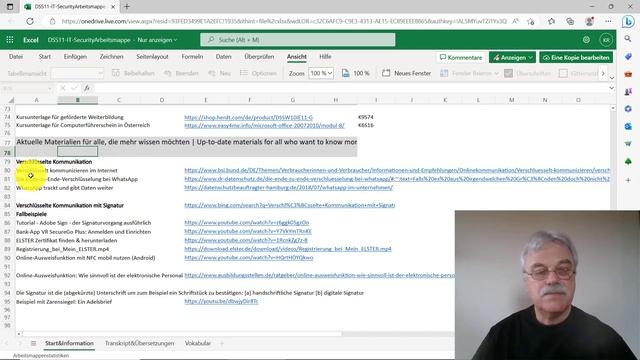This screenshot has height=360, width=640.
Task: Open the Edge sidebar shopping tag icon
Action: point(628,56)
